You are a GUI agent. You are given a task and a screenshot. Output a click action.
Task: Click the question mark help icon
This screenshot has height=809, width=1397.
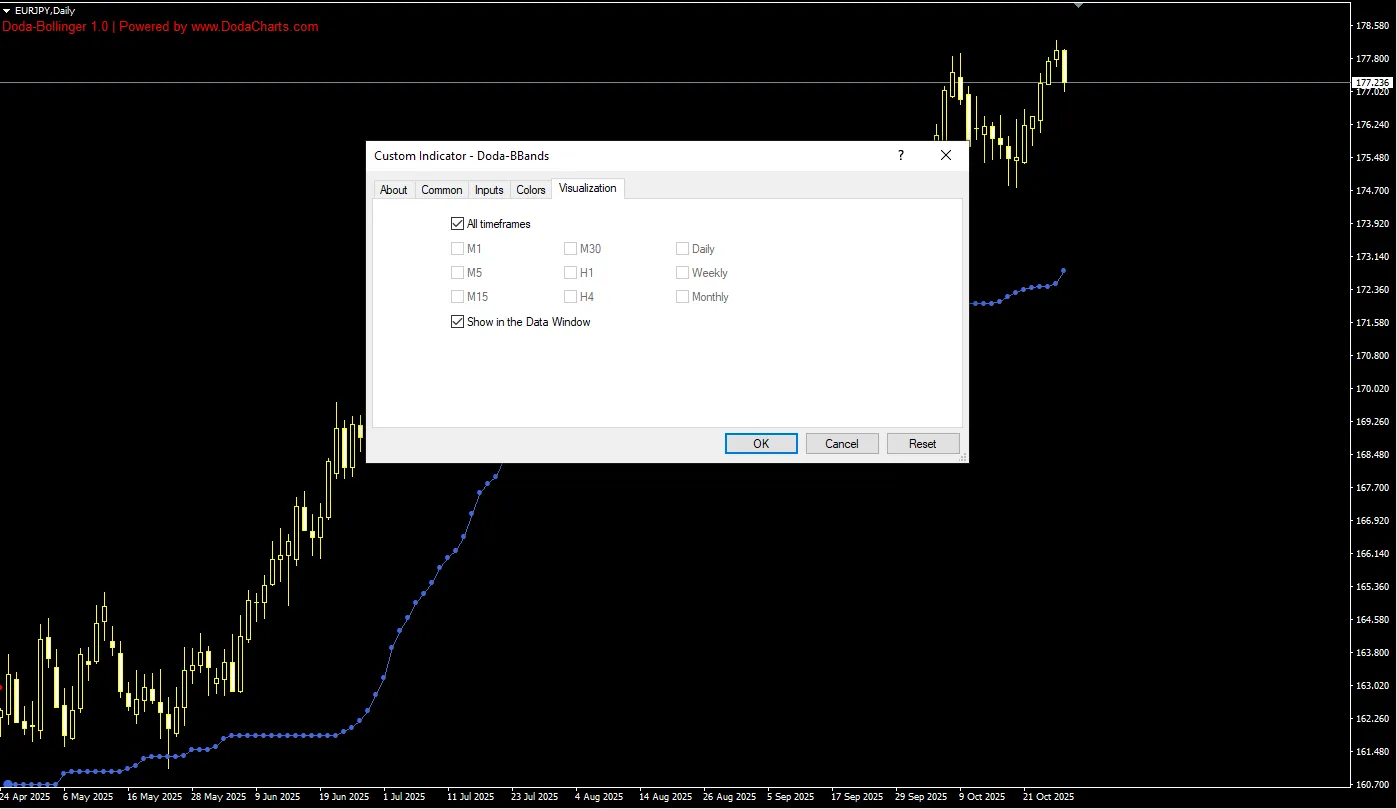[900, 155]
